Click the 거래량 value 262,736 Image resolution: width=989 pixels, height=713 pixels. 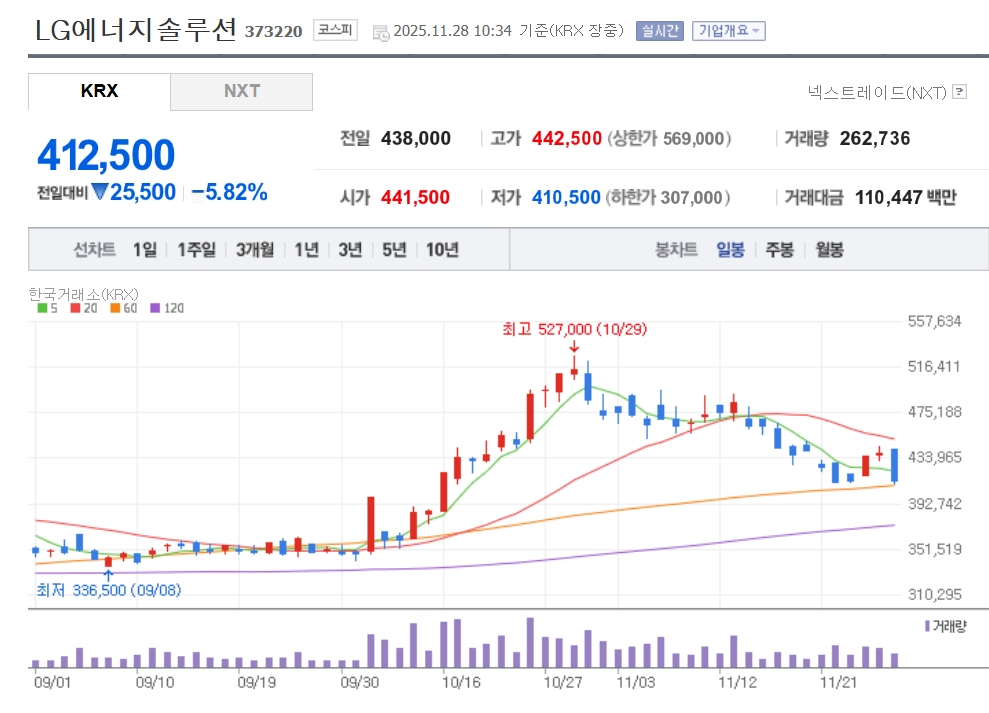point(875,138)
